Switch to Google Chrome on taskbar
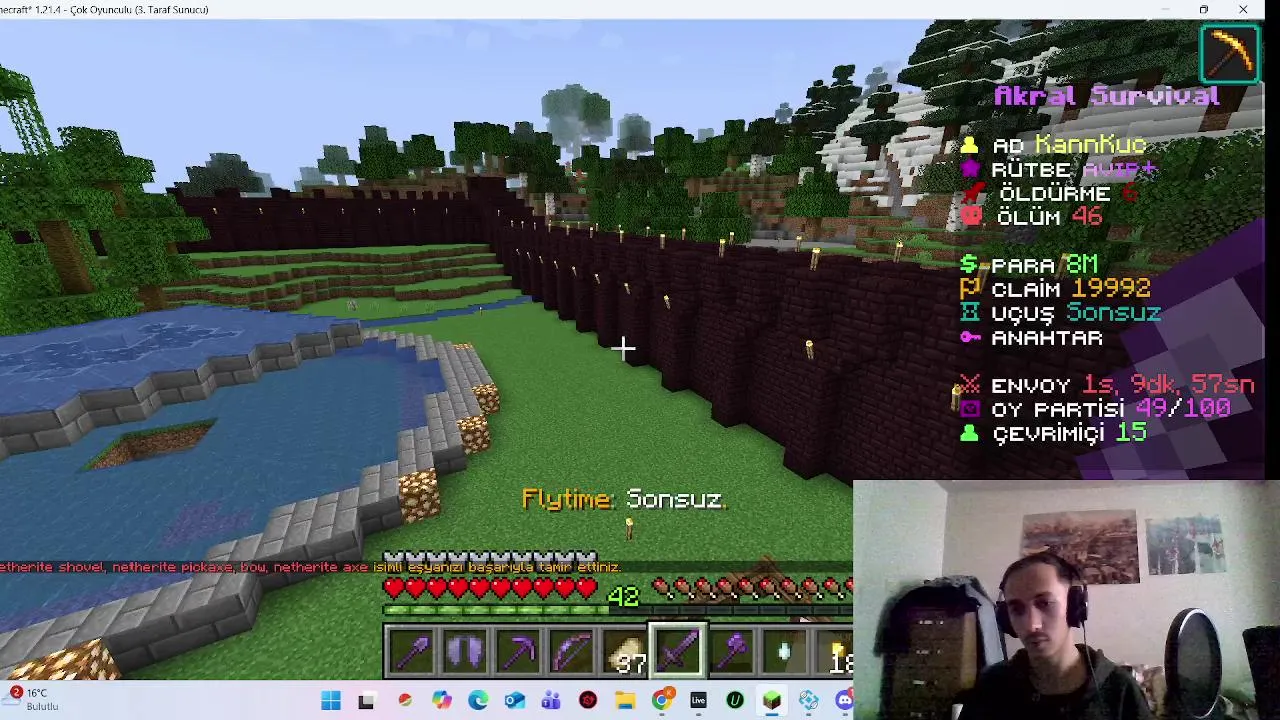This screenshot has height=720, width=1280. 661,701
